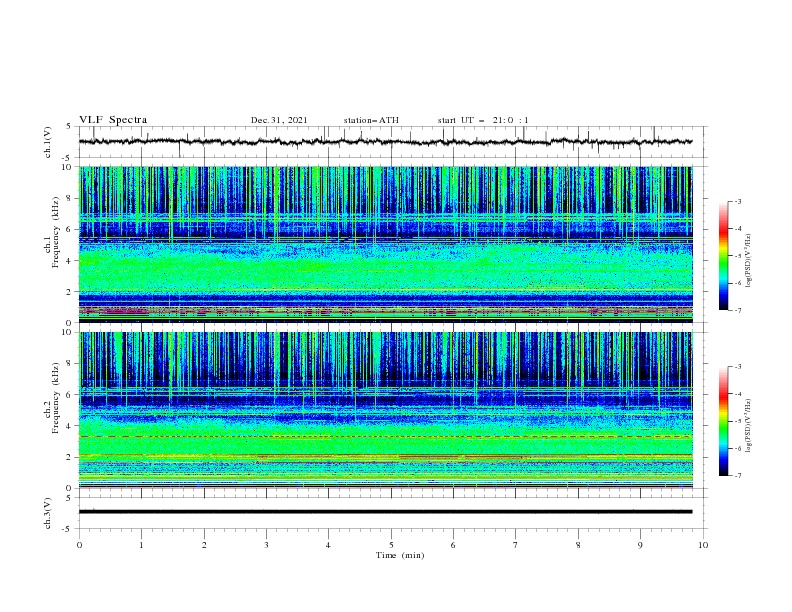Image resolution: width=792 pixels, height=612 pixels.
Task: Click the "ch.1(V)" axis label
Action: pyautogui.click(x=48, y=142)
